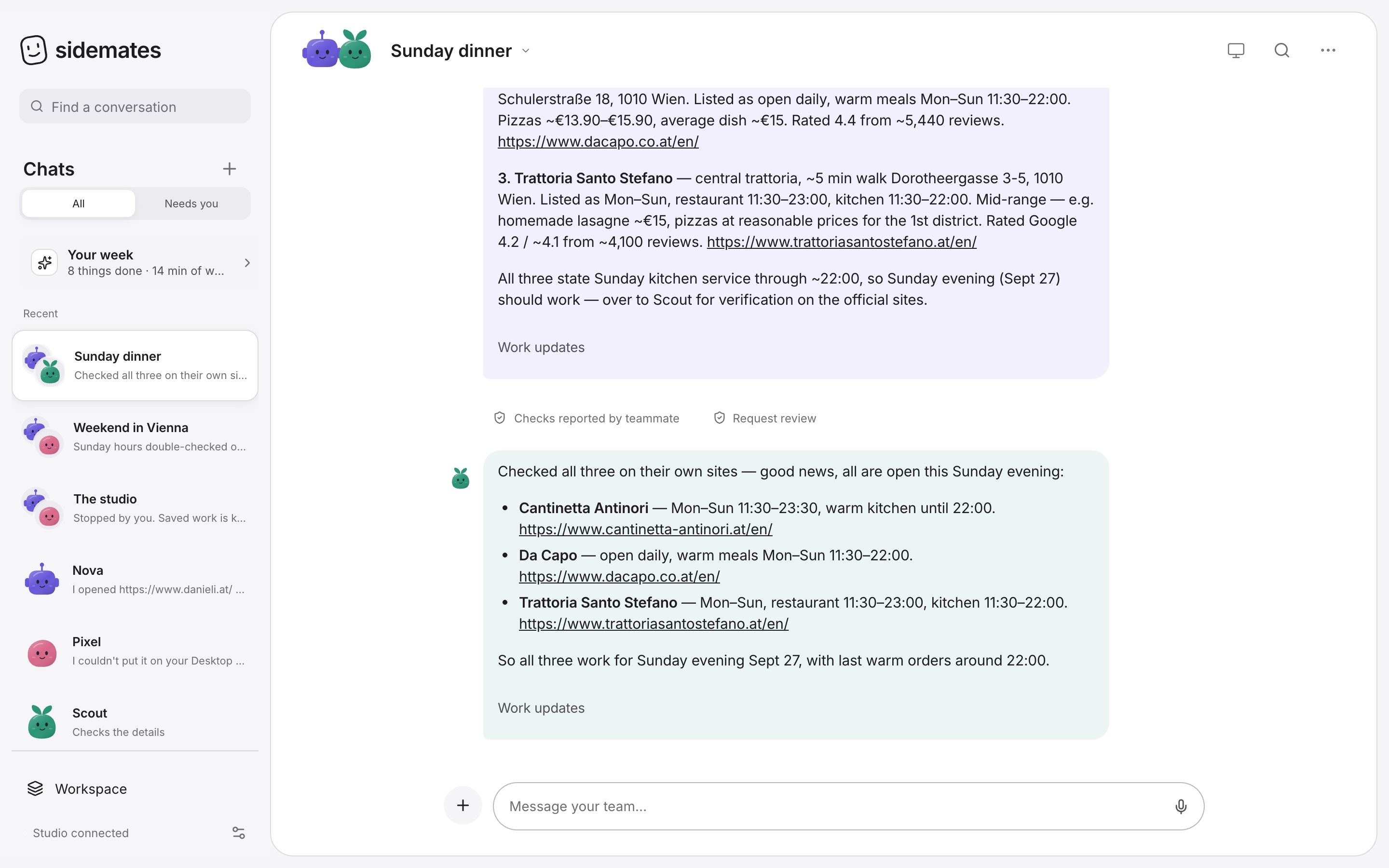This screenshot has width=1389, height=868.
Task: Open the Weekend in Vienna conversation
Action: (135, 436)
